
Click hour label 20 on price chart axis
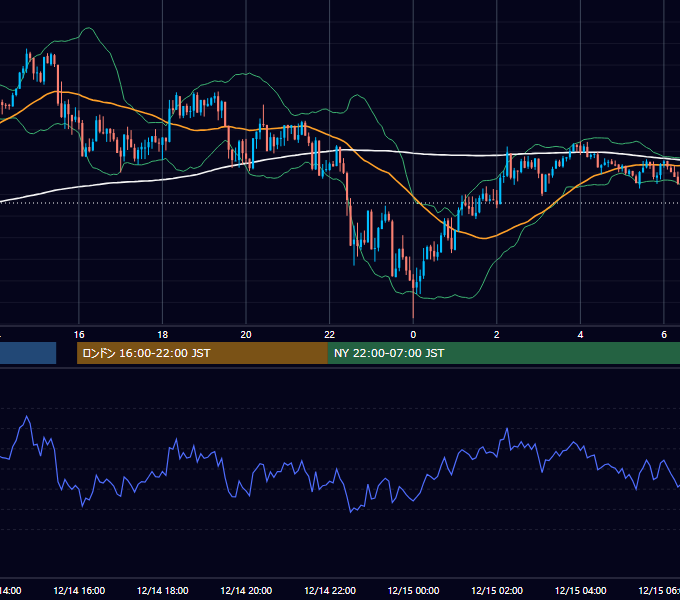click(246, 335)
